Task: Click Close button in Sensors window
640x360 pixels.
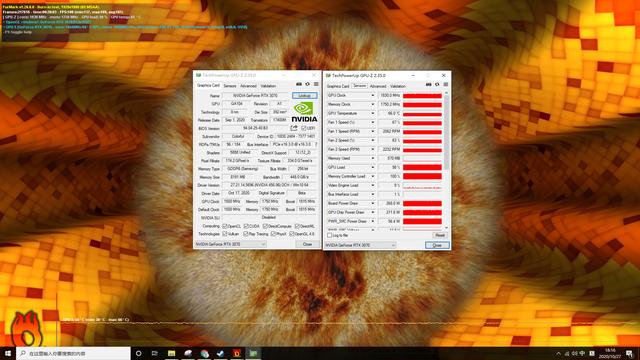Action: coord(437,245)
